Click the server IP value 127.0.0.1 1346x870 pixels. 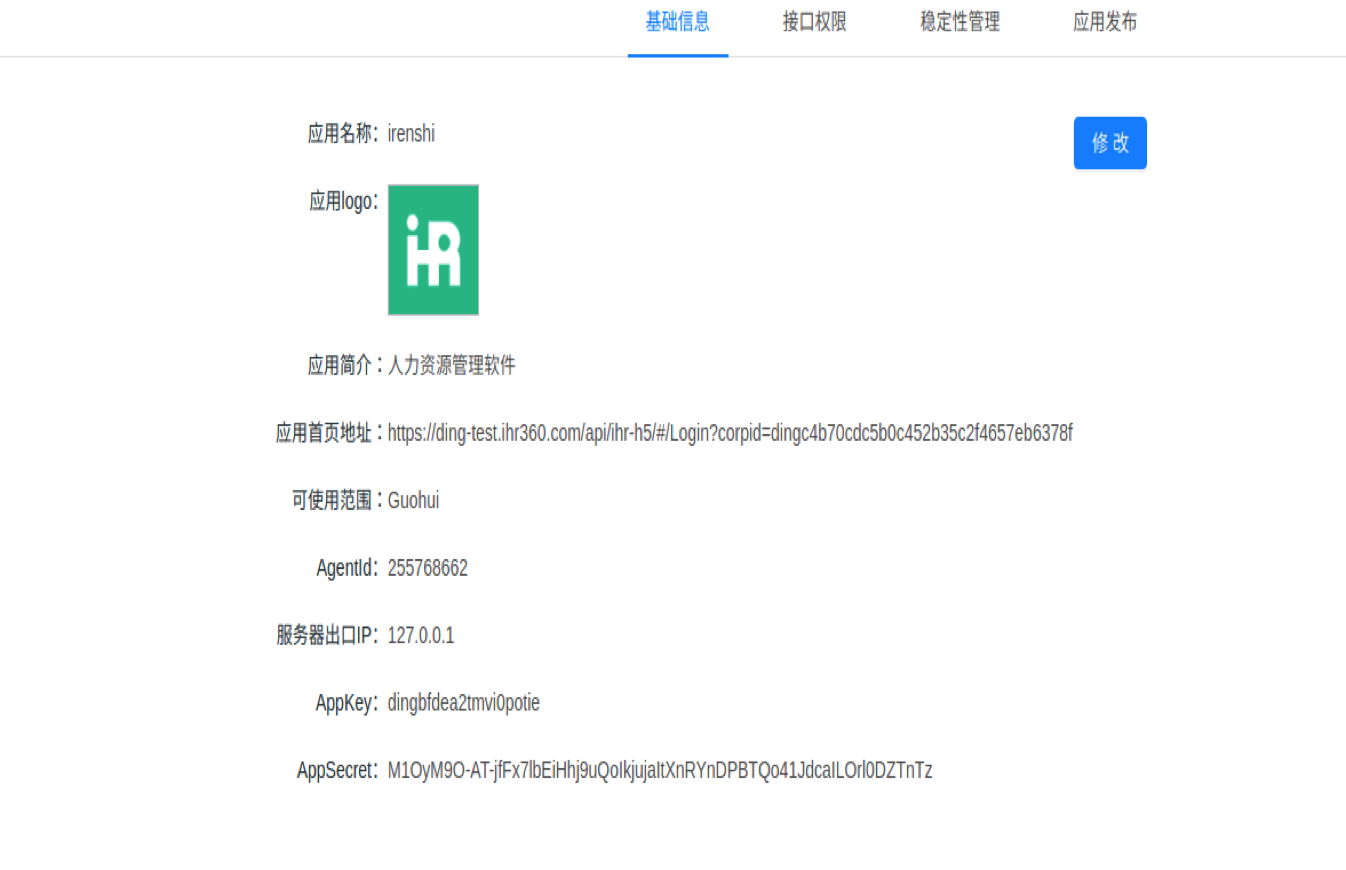(420, 636)
